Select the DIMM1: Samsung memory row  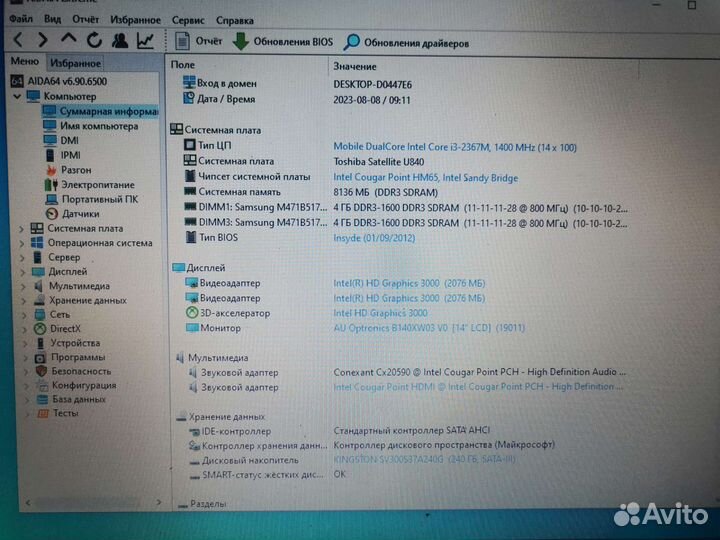pos(405,208)
